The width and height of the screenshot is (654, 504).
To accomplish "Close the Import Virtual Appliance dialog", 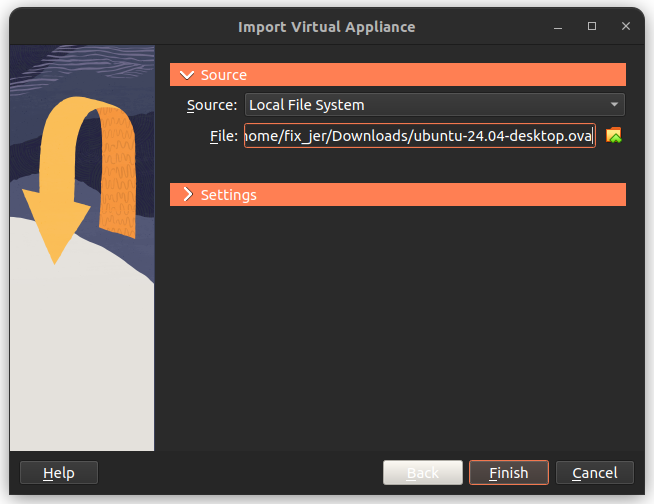I will [626, 26].
